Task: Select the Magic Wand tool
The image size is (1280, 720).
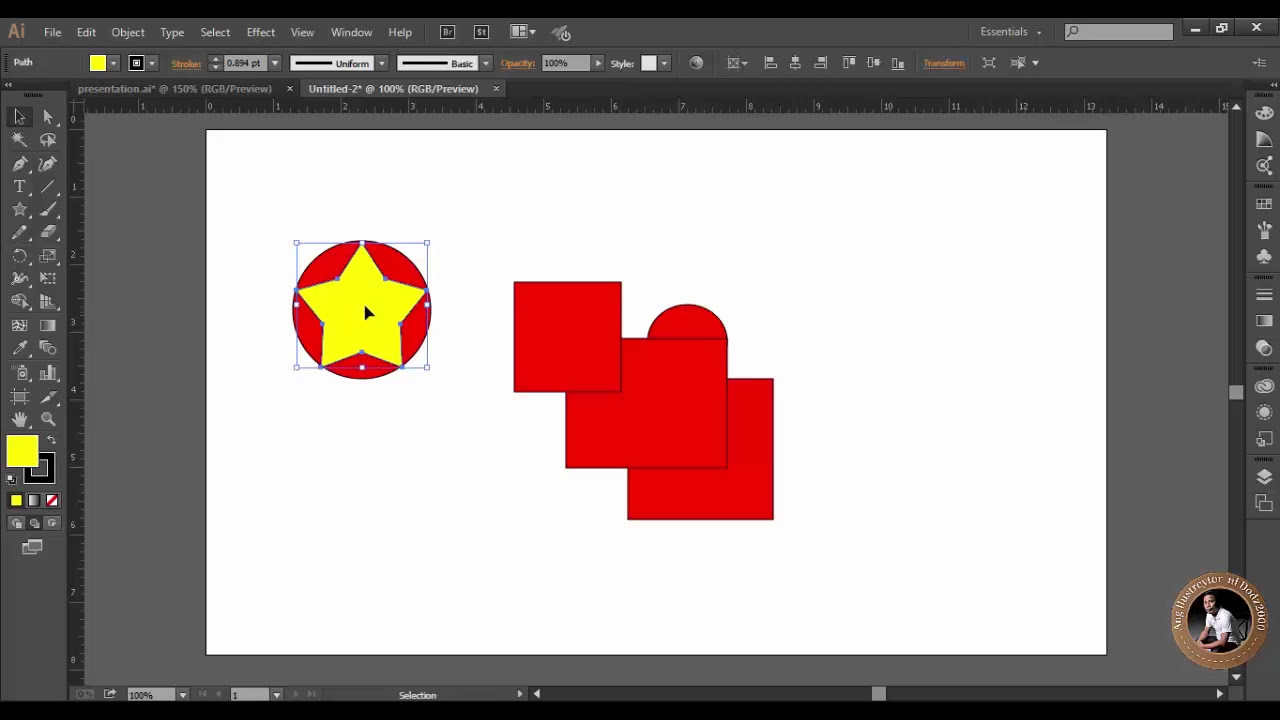Action: click(x=19, y=140)
